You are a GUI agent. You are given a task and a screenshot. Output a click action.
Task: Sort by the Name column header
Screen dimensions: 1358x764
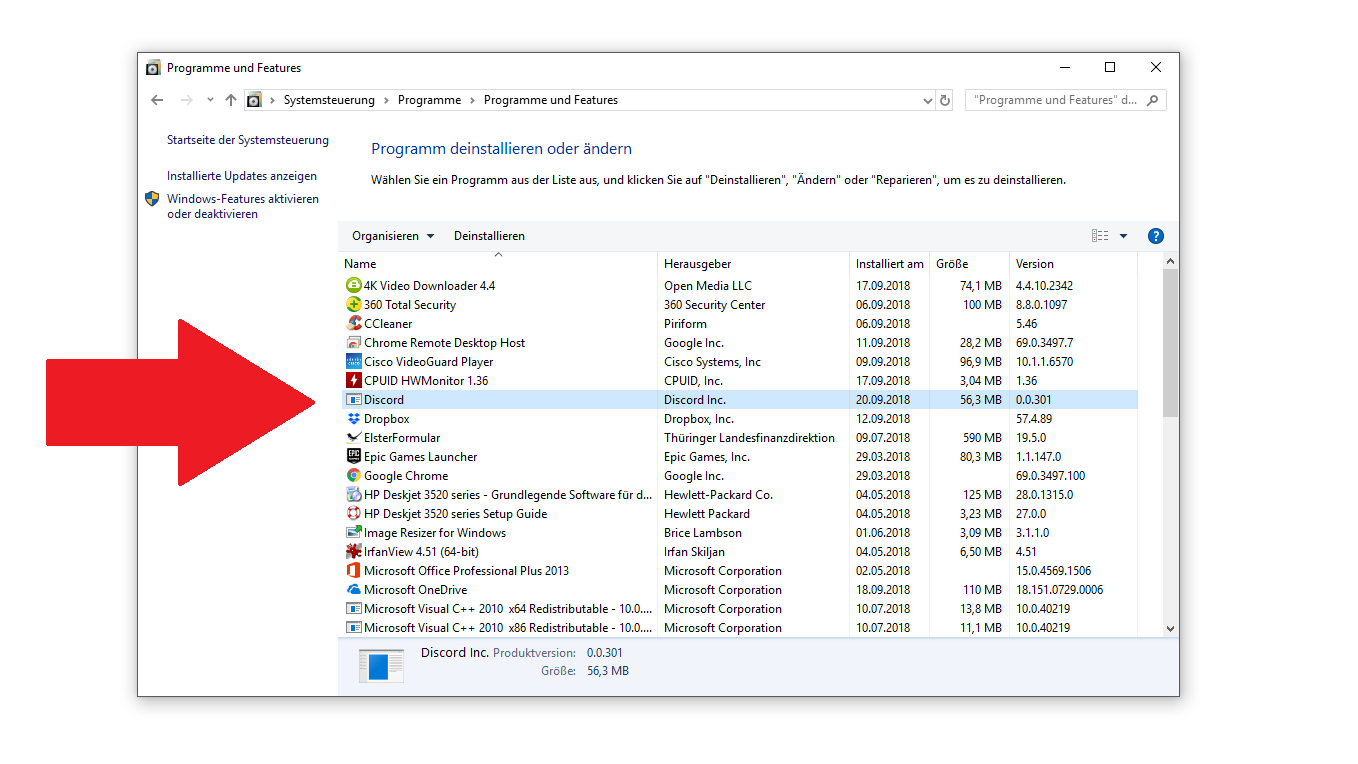(x=498, y=264)
